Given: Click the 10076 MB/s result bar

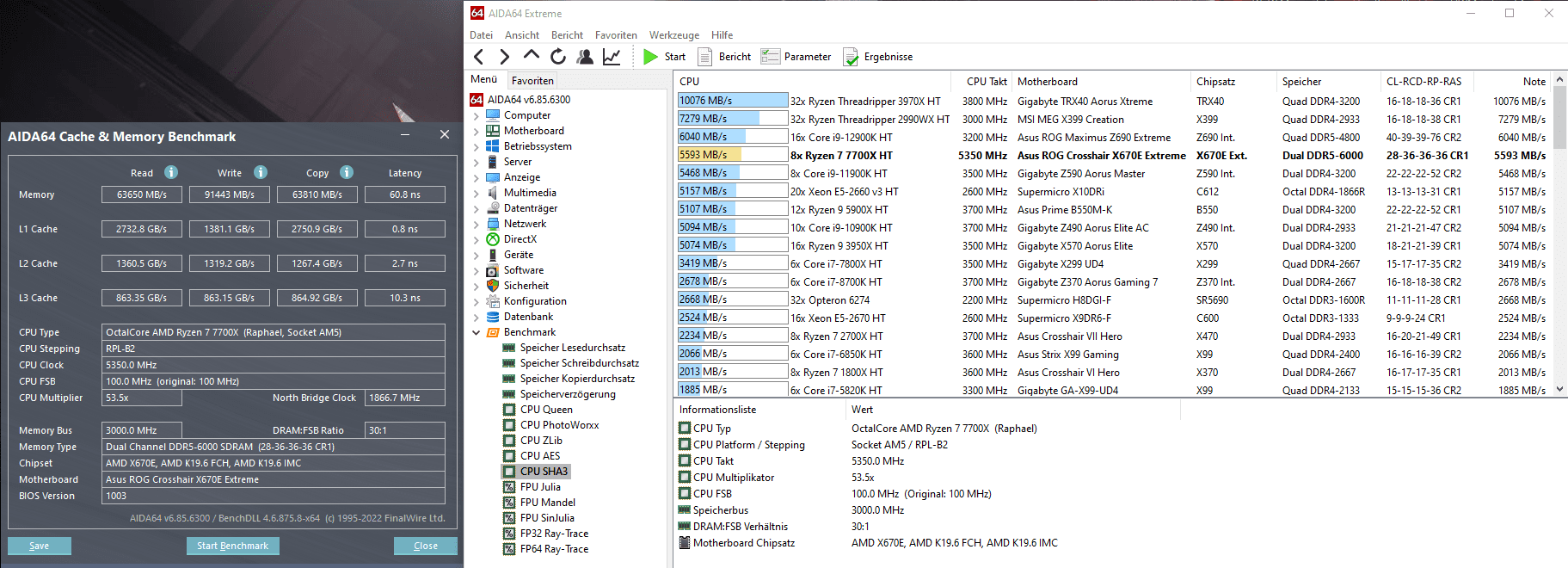Looking at the screenshot, I should click(733, 101).
